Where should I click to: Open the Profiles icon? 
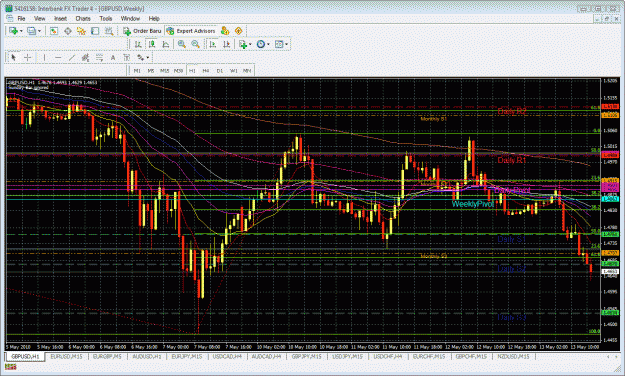(31, 31)
